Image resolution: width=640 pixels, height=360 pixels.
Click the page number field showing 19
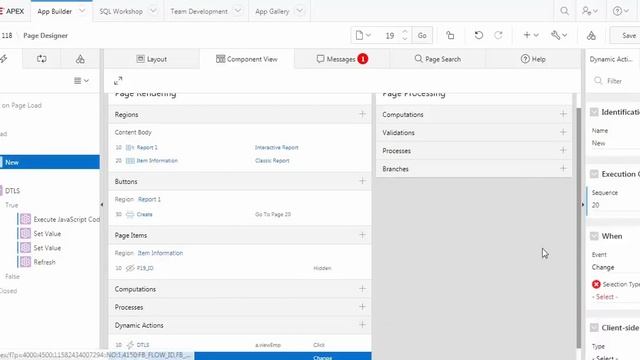tap(389, 36)
